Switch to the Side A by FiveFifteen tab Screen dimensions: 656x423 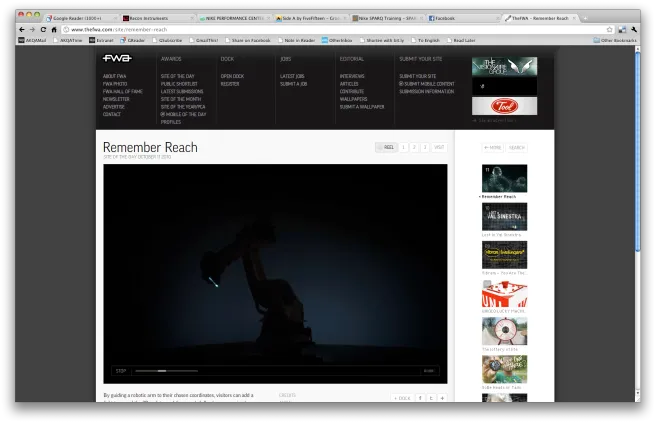tap(311, 18)
